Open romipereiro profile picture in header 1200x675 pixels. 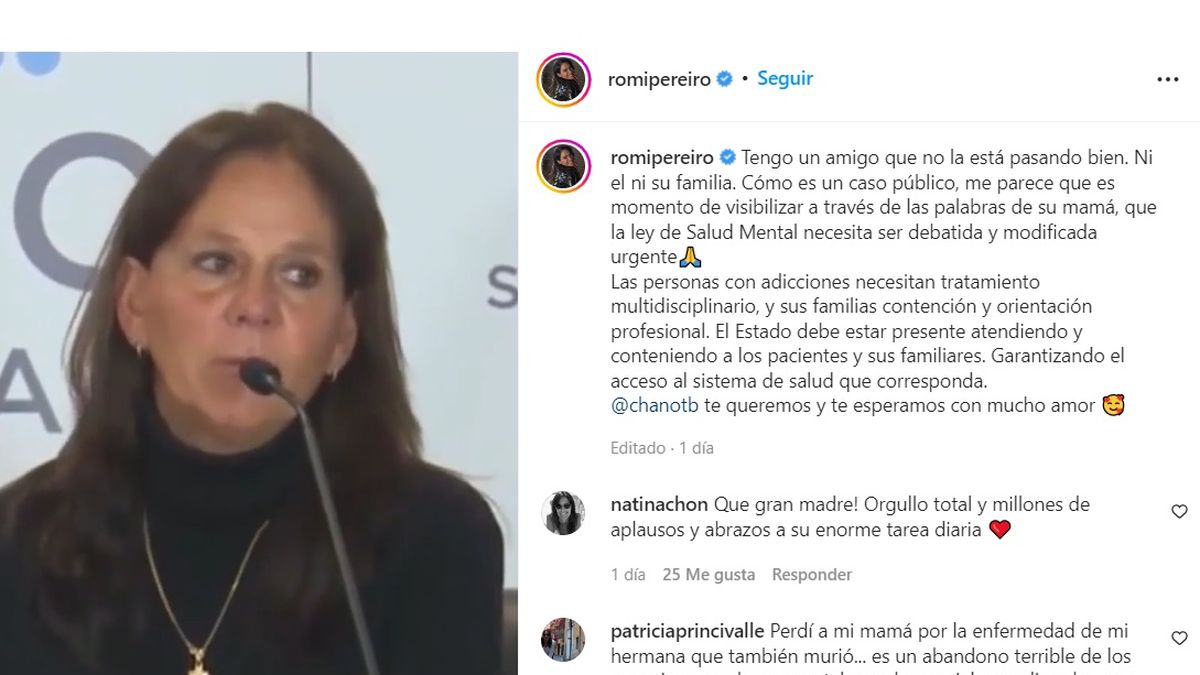click(564, 80)
